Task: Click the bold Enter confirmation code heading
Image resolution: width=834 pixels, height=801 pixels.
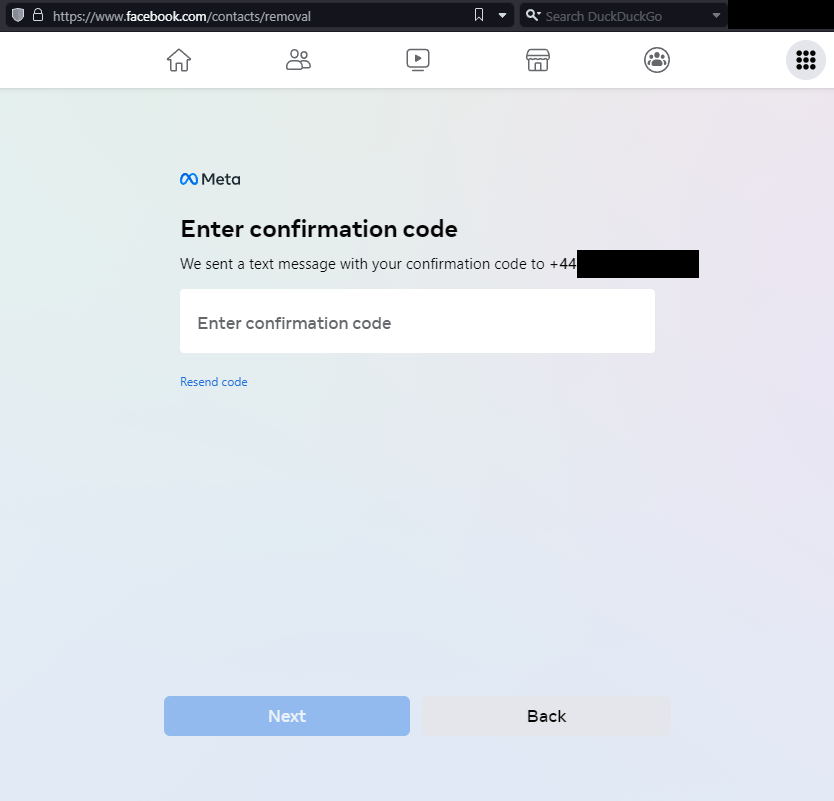Action: pyautogui.click(x=319, y=229)
